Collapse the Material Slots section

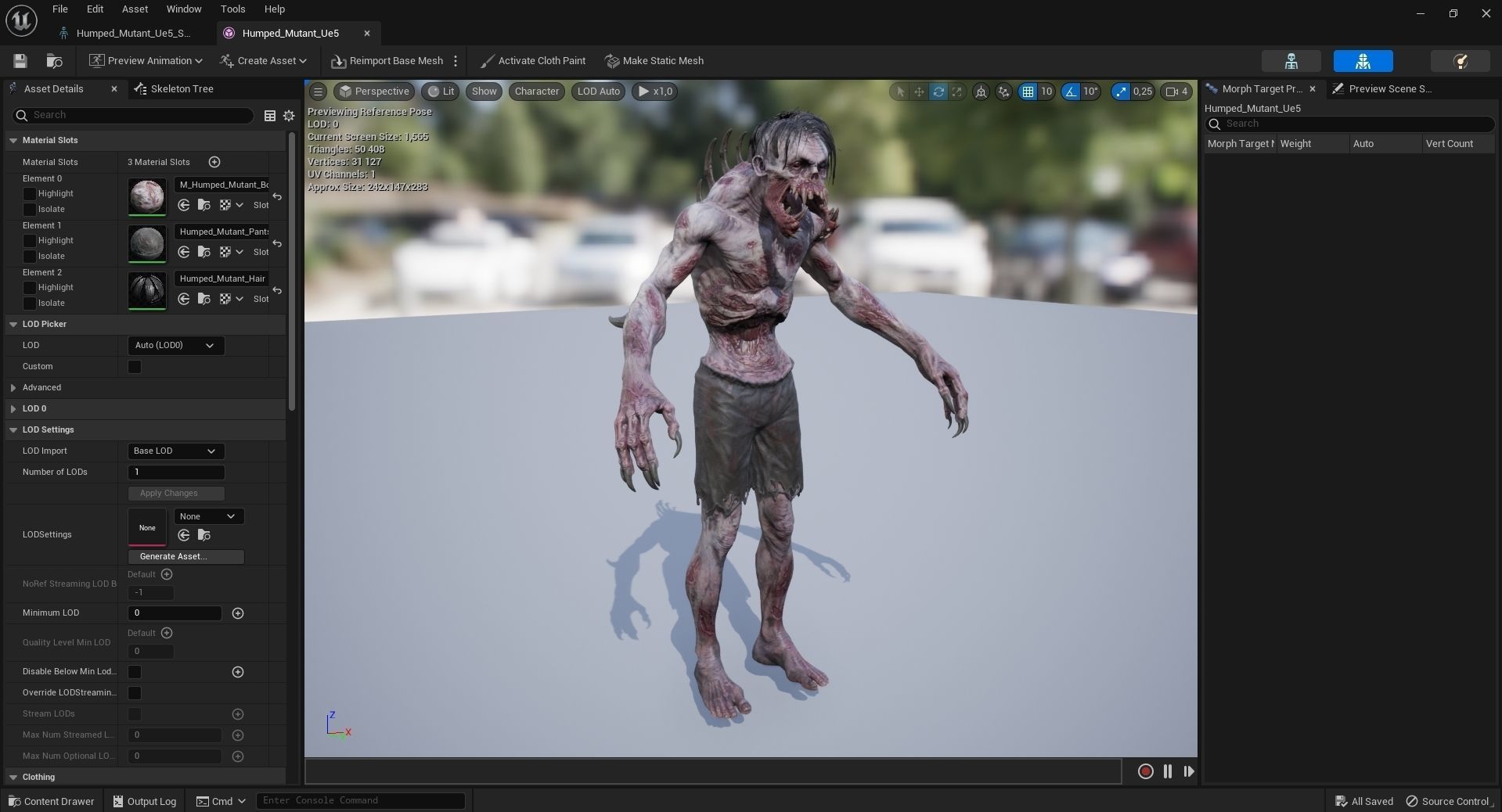[13, 141]
